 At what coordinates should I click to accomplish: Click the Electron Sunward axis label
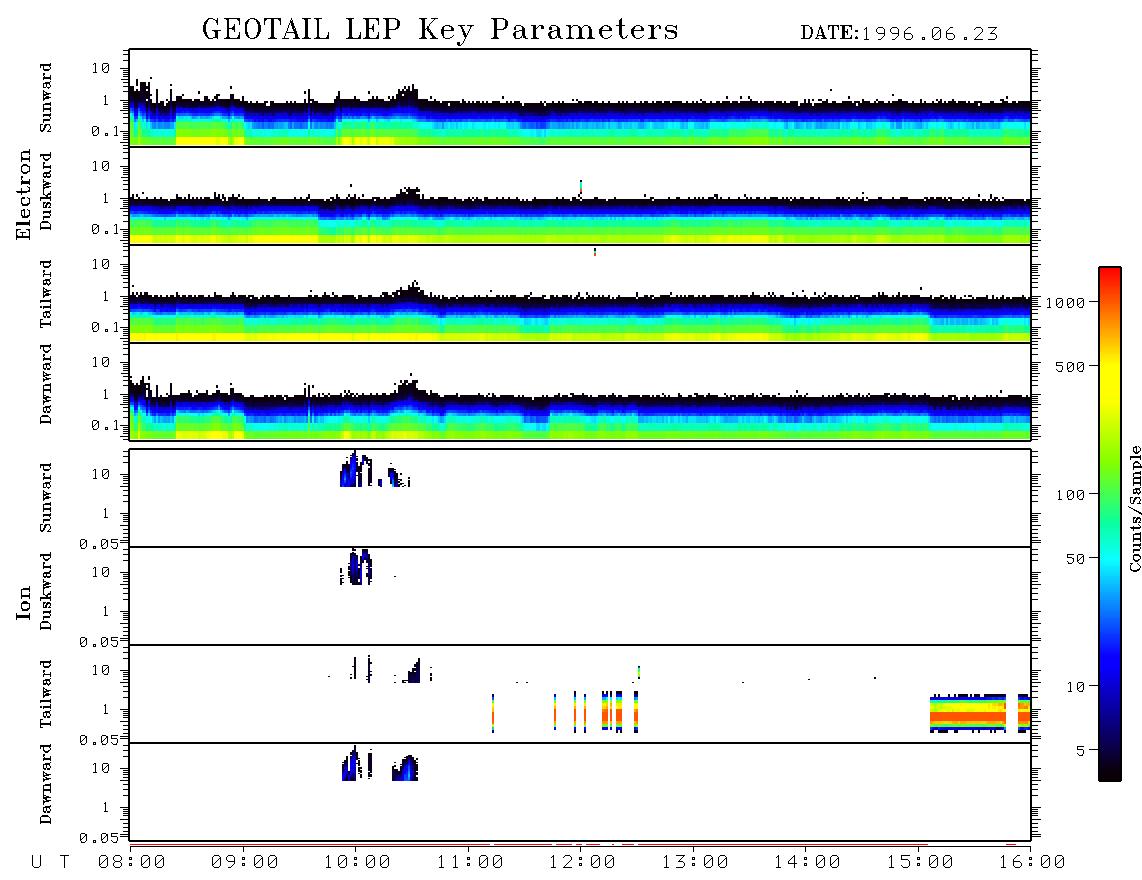tap(46, 98)
